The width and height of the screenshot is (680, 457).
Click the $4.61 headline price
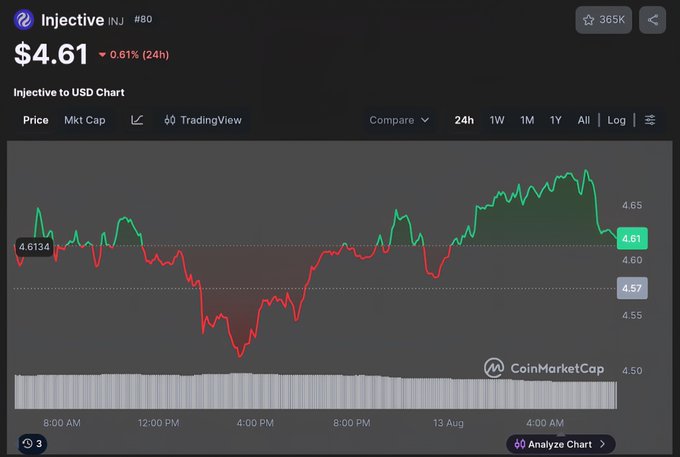pos(51,54)
